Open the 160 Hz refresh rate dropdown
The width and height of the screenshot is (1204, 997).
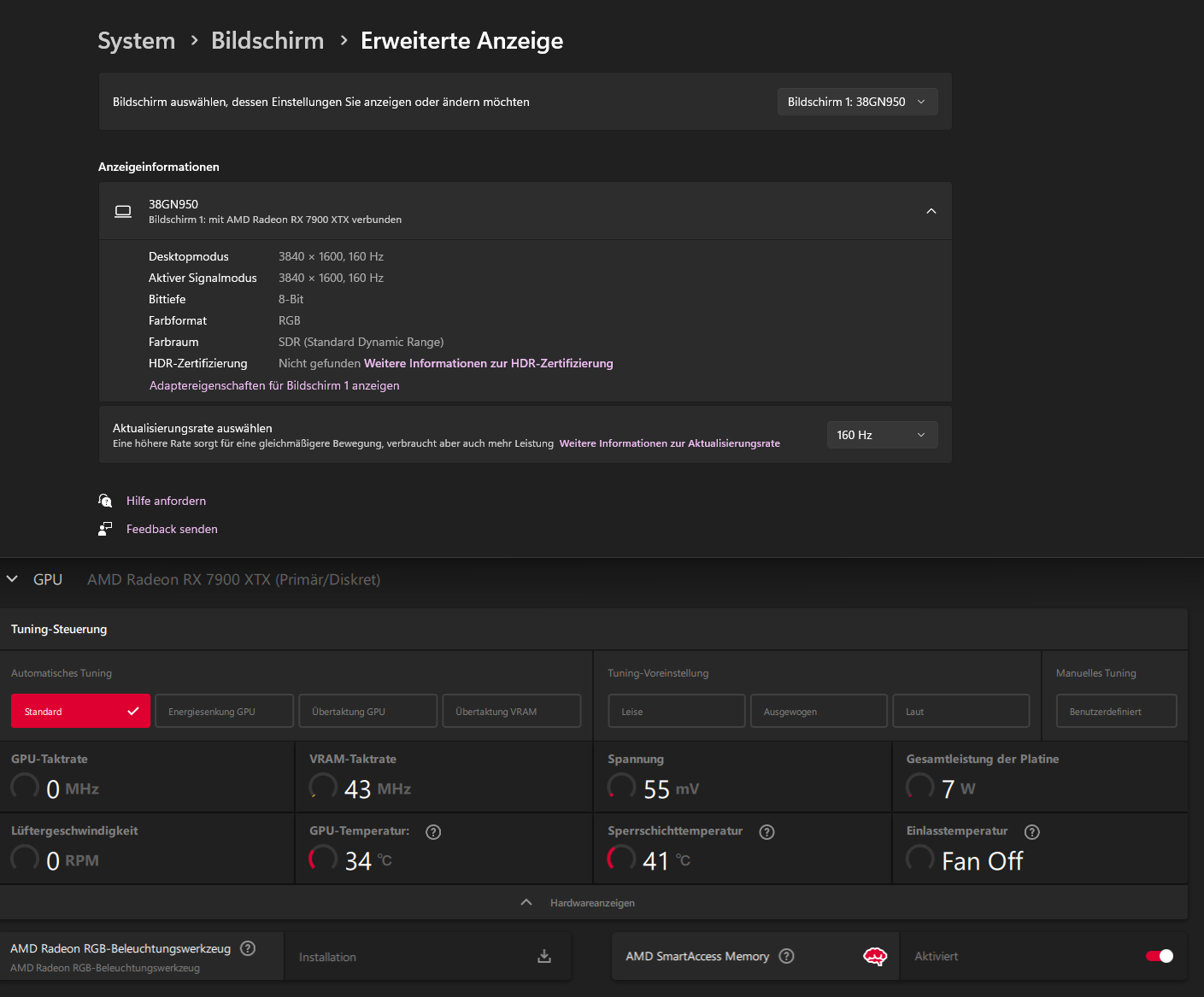(882, 435)
